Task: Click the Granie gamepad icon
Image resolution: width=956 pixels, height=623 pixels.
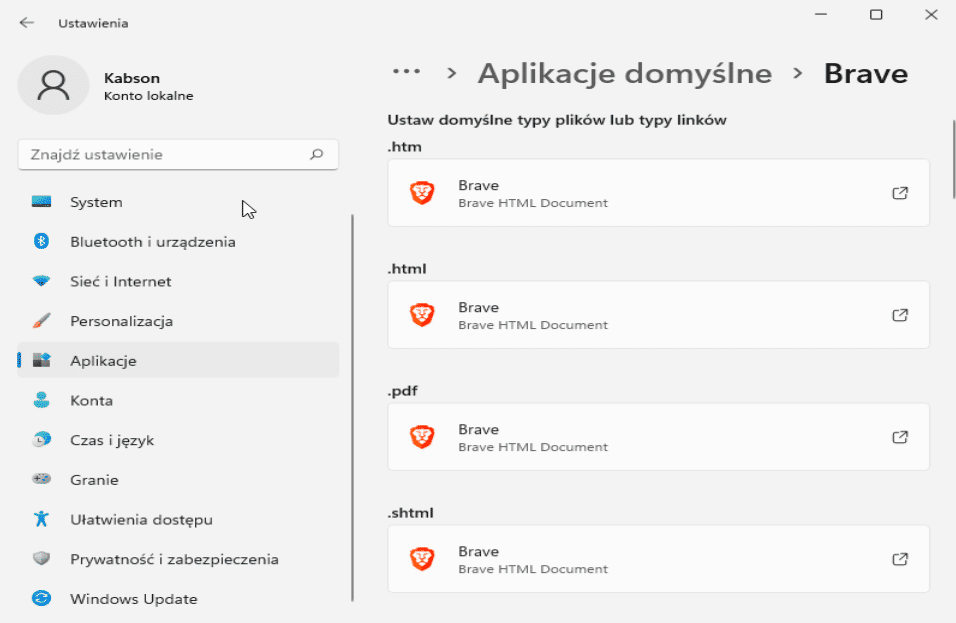Action: point(41,479)
